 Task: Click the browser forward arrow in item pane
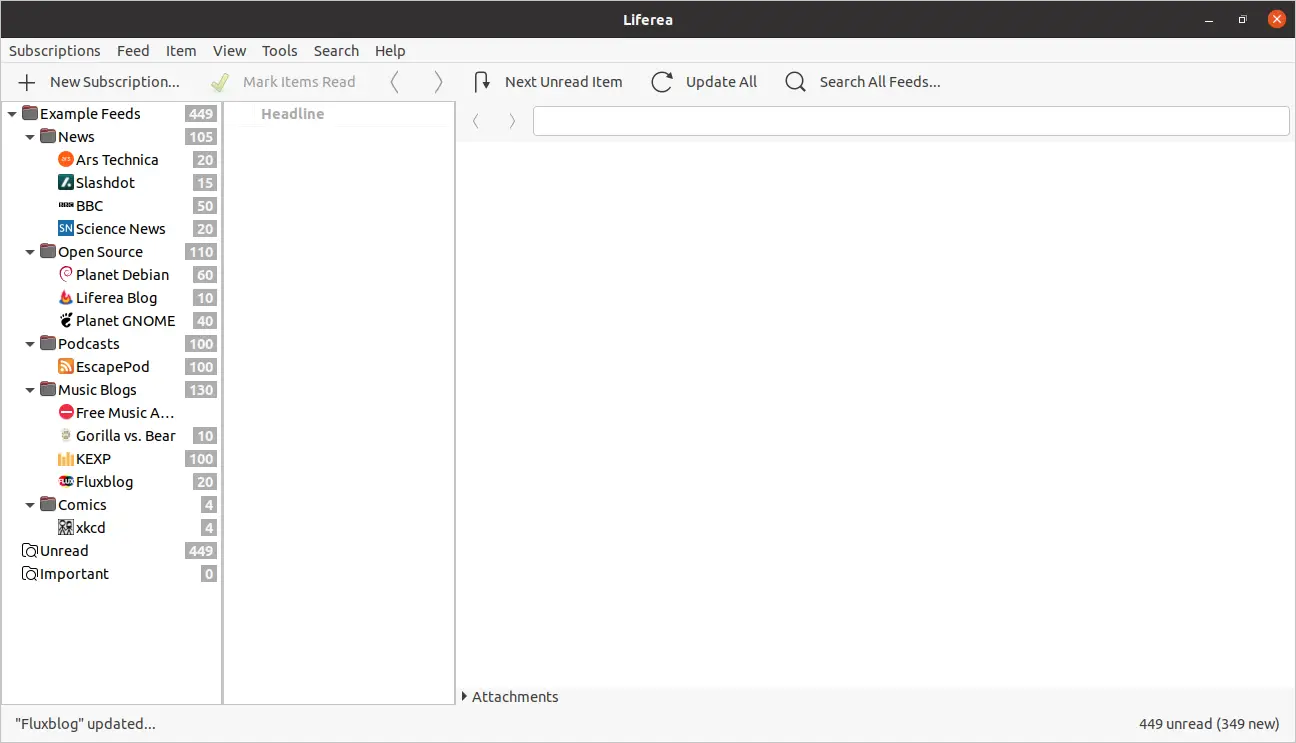coord(512,121)
